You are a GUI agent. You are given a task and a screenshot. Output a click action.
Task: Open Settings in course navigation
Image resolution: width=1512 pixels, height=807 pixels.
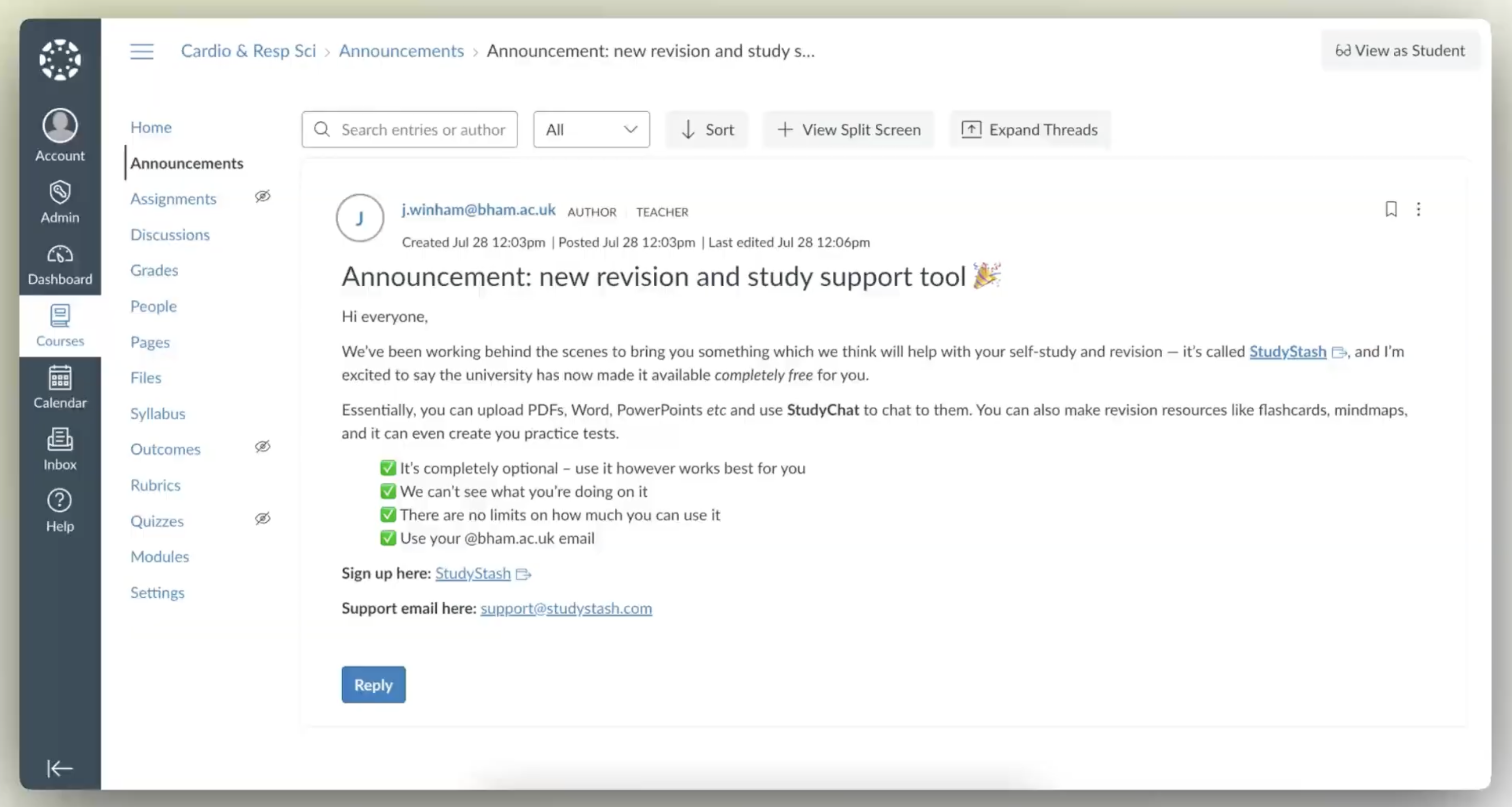coord(158,593)
